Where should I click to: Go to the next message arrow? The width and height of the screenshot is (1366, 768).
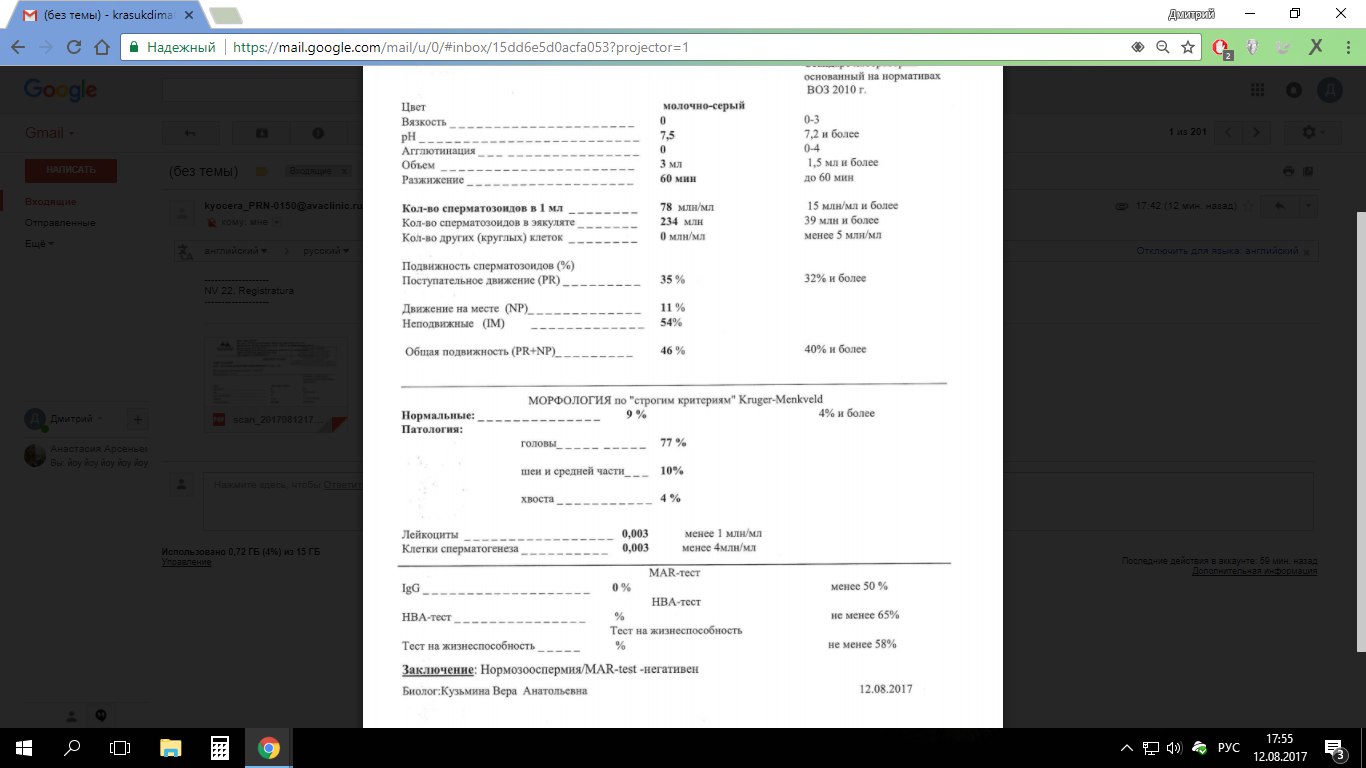coord(1257,133)
